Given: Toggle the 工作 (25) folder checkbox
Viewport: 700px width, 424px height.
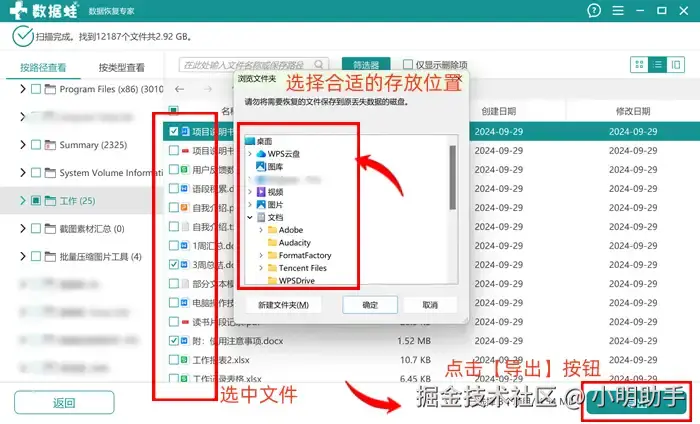Looking at the screenshot, I should 36,200.
